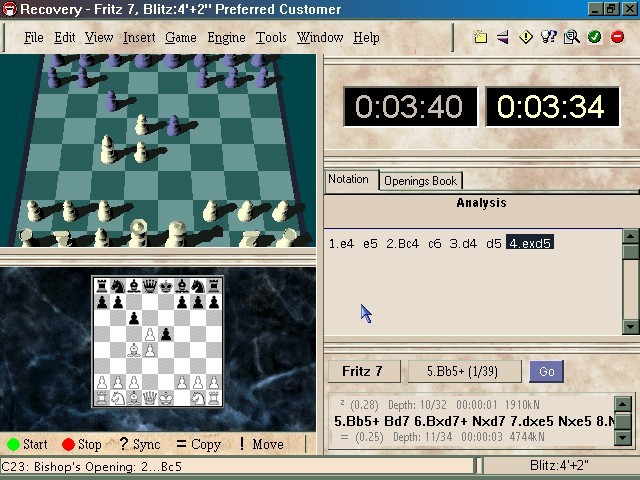Click the Move exclamation control

[261, 444]
